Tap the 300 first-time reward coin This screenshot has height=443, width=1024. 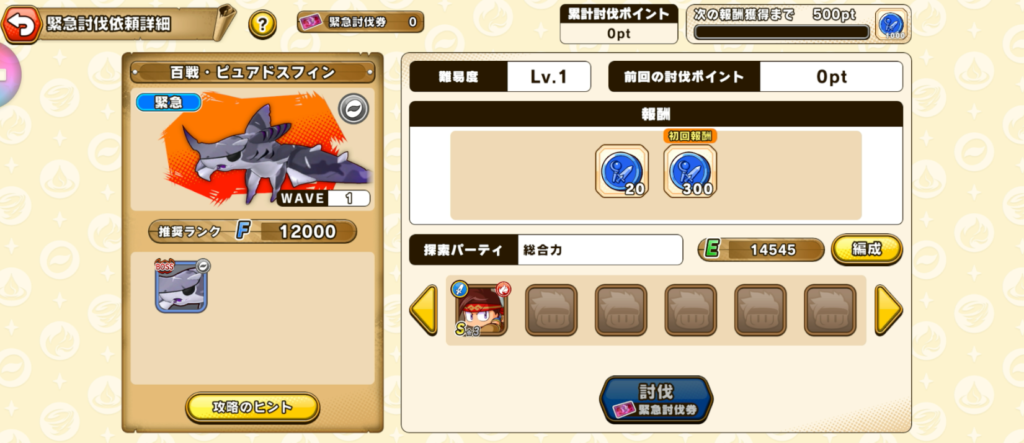690,171
